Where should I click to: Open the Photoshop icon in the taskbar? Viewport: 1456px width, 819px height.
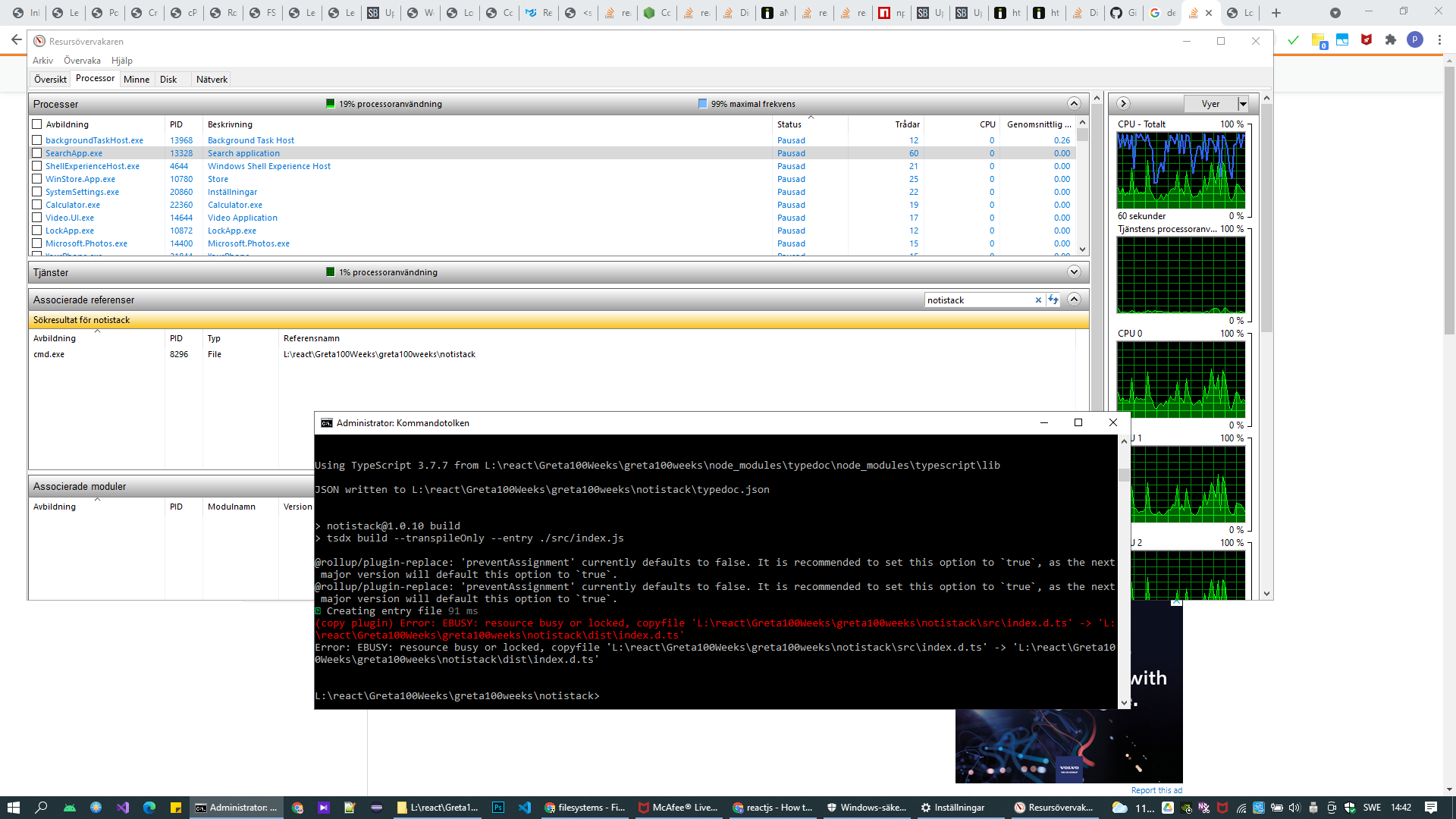coord(498,808)
